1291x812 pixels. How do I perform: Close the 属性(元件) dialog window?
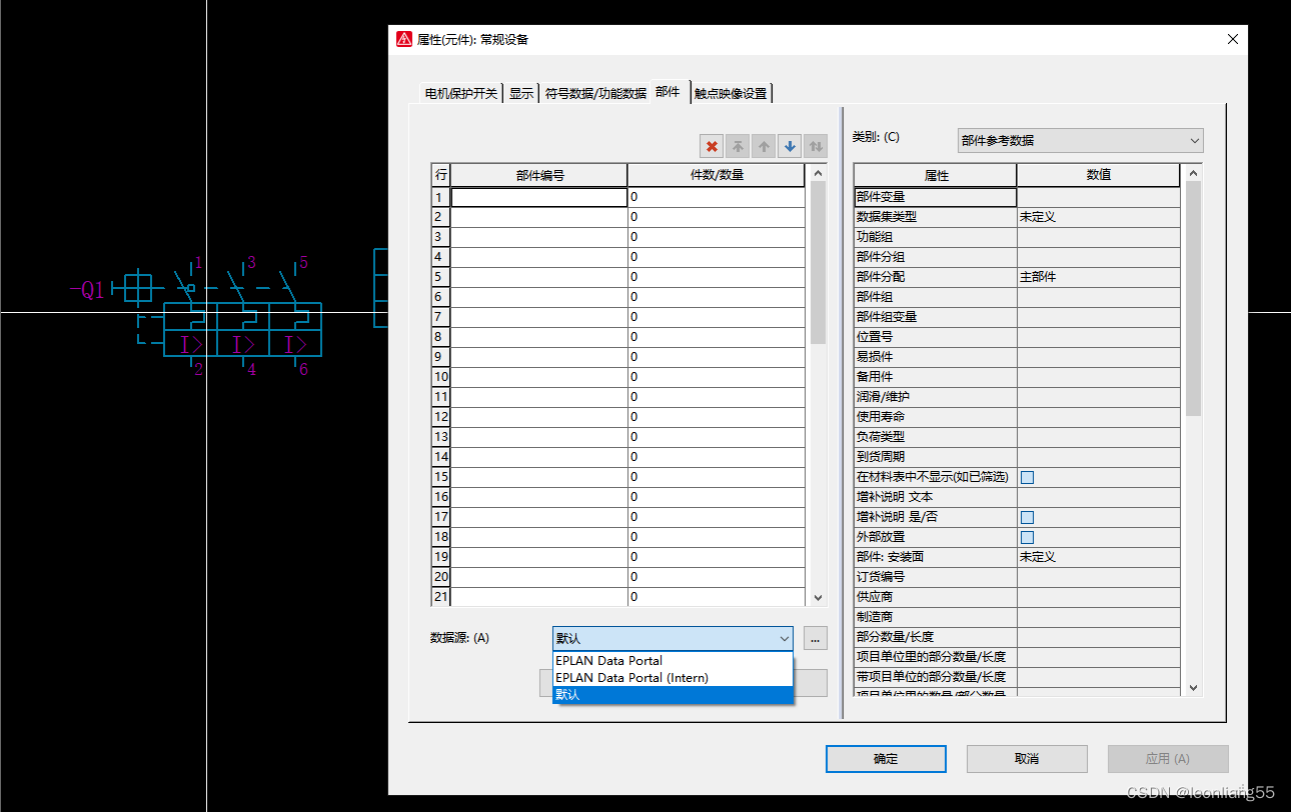[1232, 39]
